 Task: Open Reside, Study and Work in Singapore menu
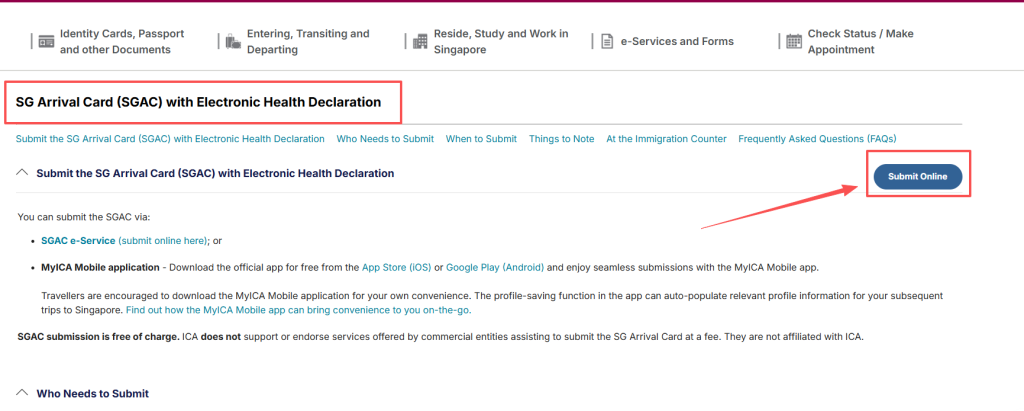(x=500, y=42)
